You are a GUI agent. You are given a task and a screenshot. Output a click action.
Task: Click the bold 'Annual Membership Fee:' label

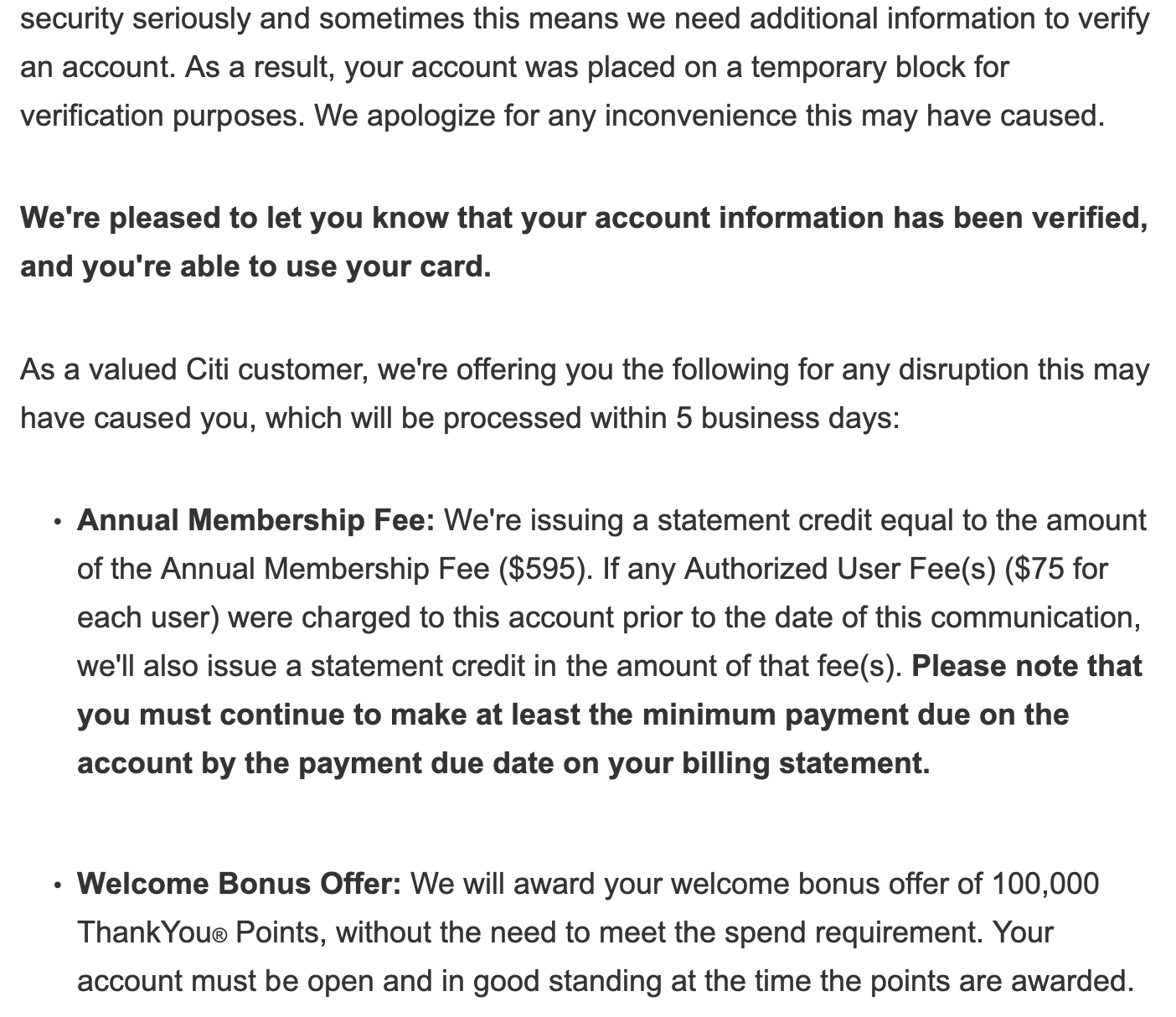tap(255, 520)
